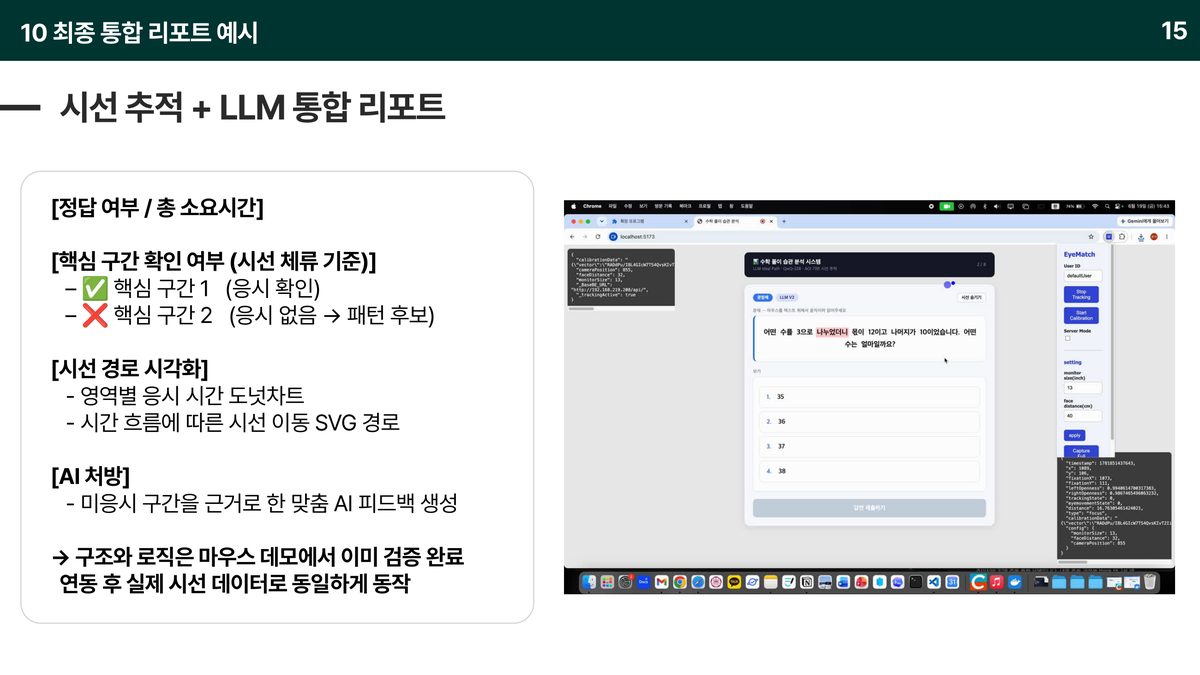Open Chrome's extensions puzzle menu

[1122, 236]
